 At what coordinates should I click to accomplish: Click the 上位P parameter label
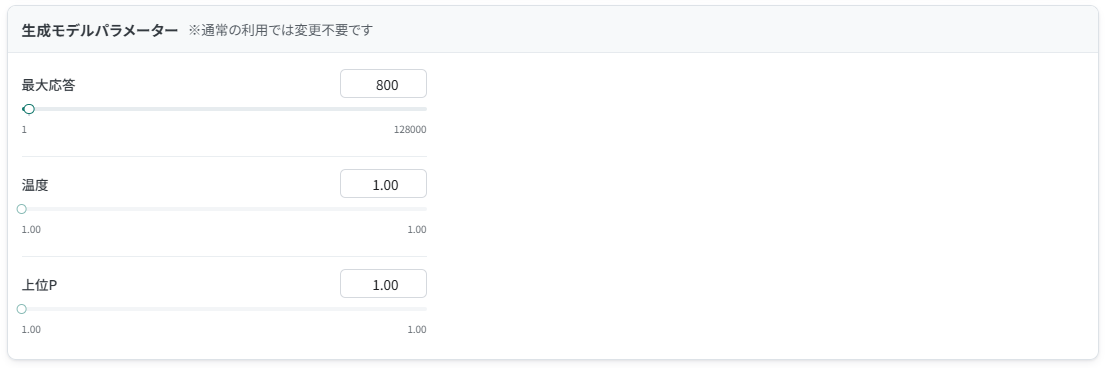(x=40, y=285)
